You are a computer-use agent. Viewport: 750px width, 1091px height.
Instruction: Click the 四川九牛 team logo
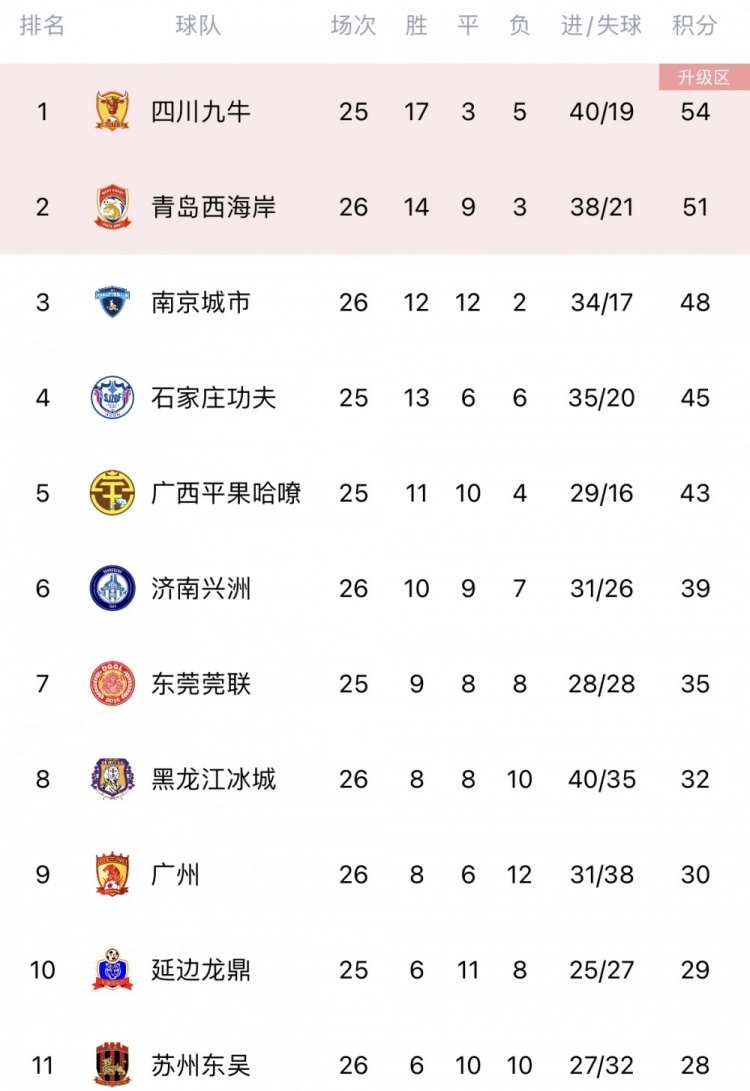point(112,111)
